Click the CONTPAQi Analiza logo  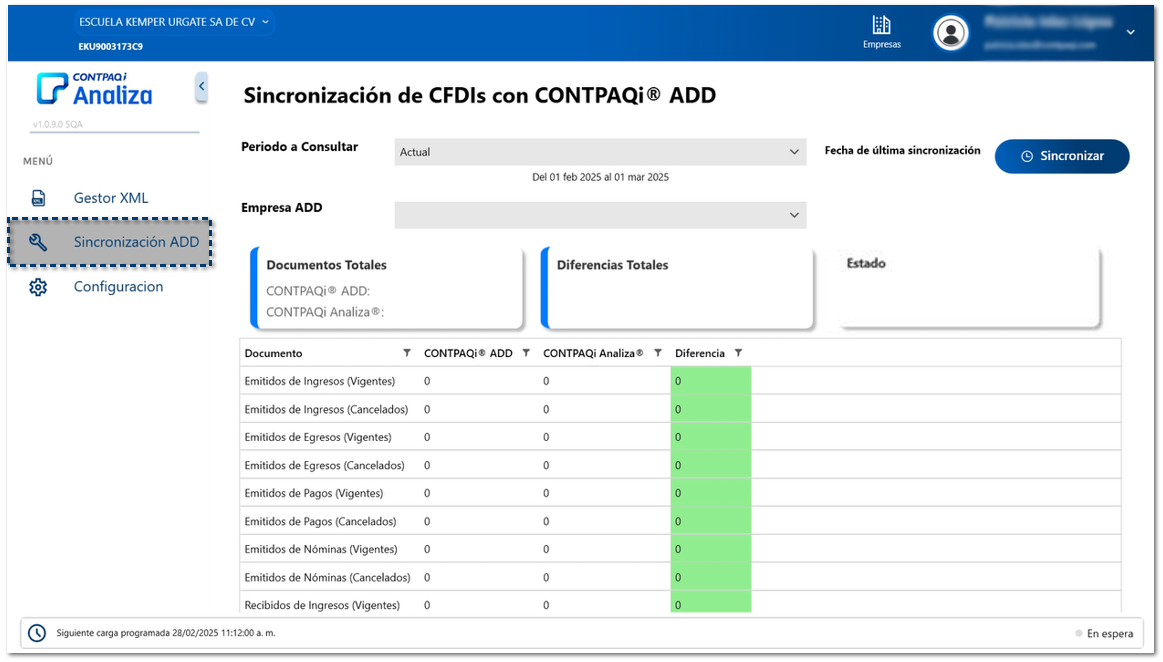pyautogui.click(x=95, y=89)
